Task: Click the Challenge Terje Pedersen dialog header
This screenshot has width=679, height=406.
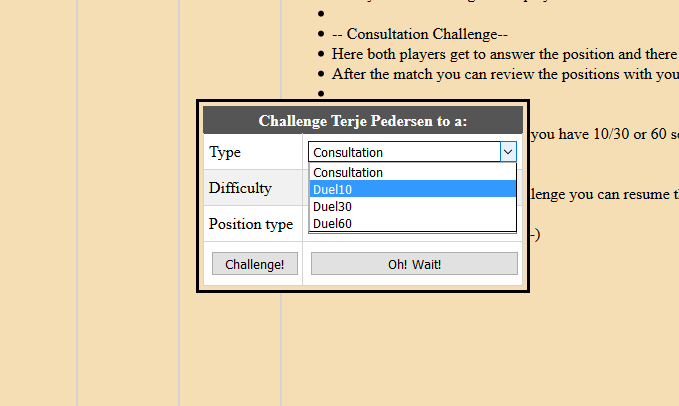Action: tap(363, 120)
